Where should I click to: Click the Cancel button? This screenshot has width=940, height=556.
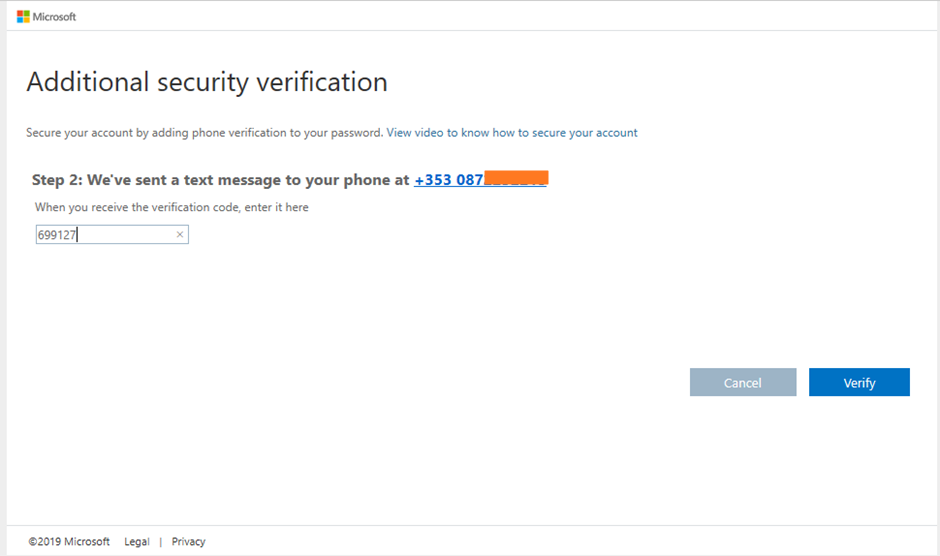pyautogui.click(x=743, y=382)
